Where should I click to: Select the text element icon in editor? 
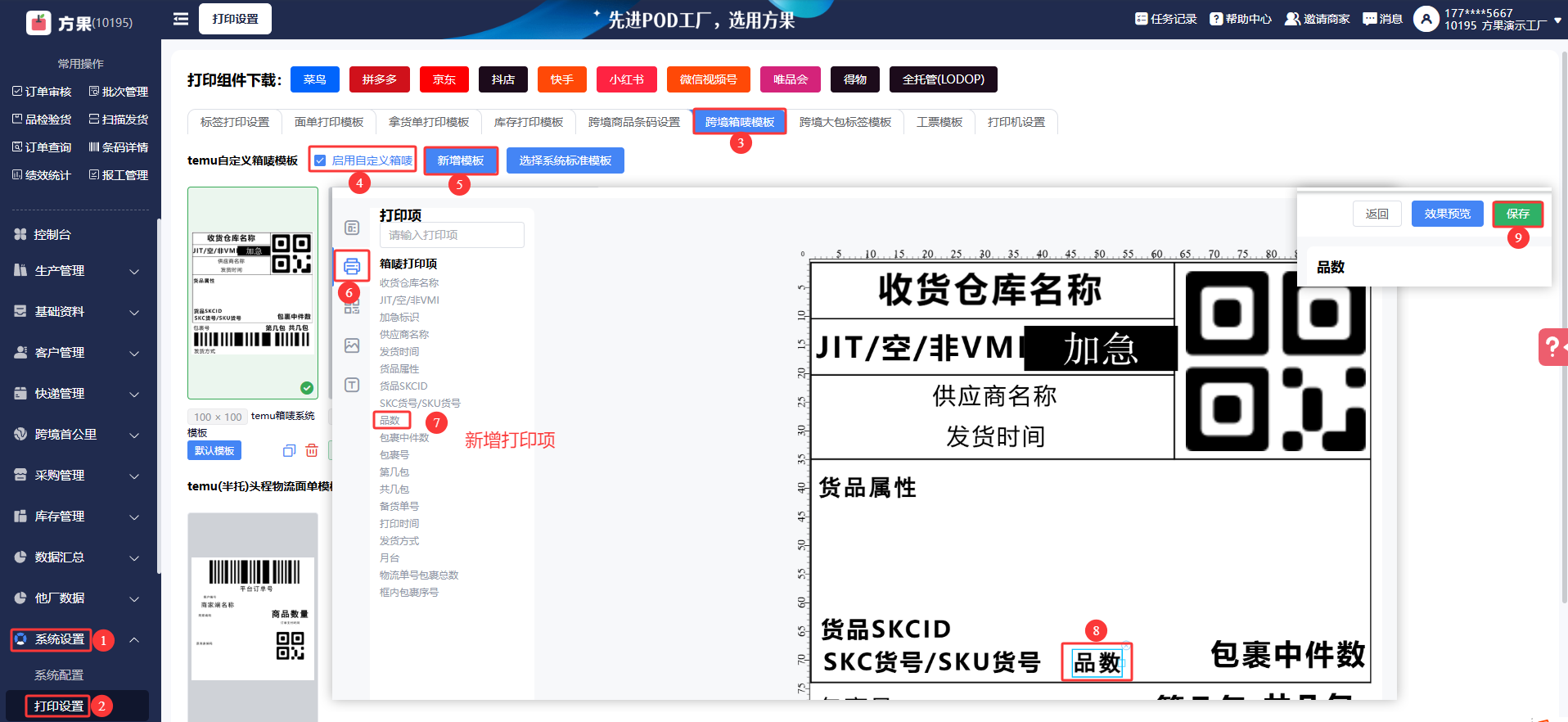point(352,385)
